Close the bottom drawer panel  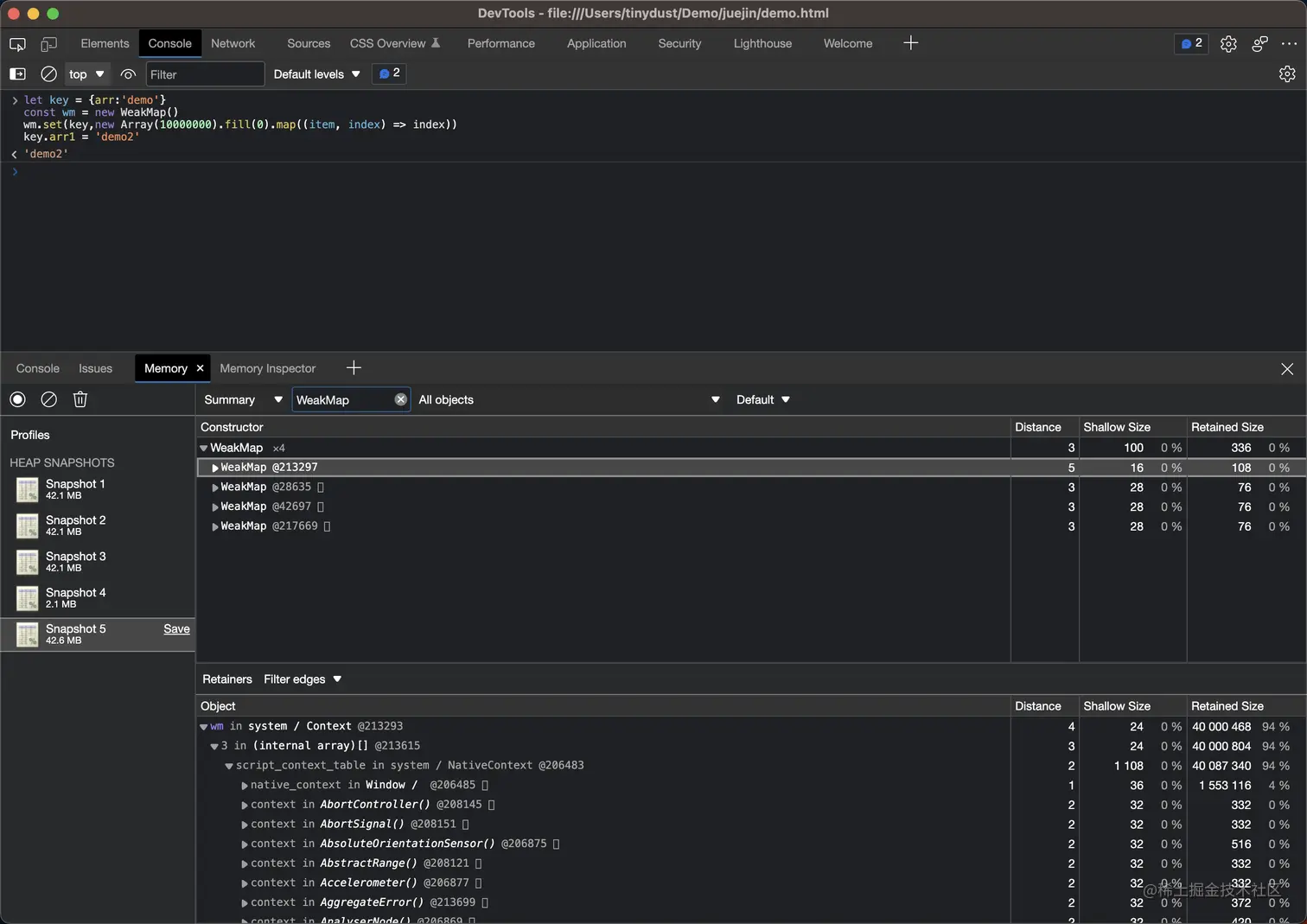point(1287,369)
